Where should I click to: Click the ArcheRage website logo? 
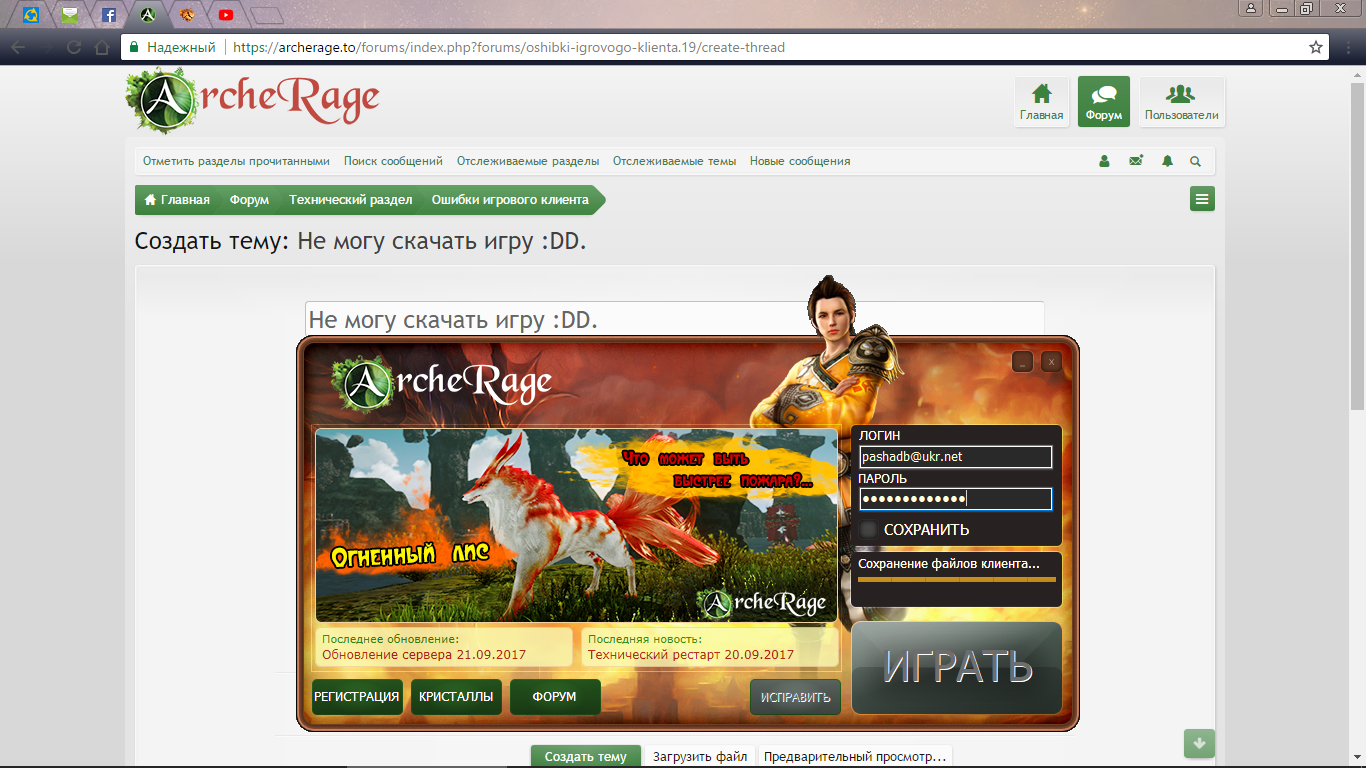coord(253,101)
